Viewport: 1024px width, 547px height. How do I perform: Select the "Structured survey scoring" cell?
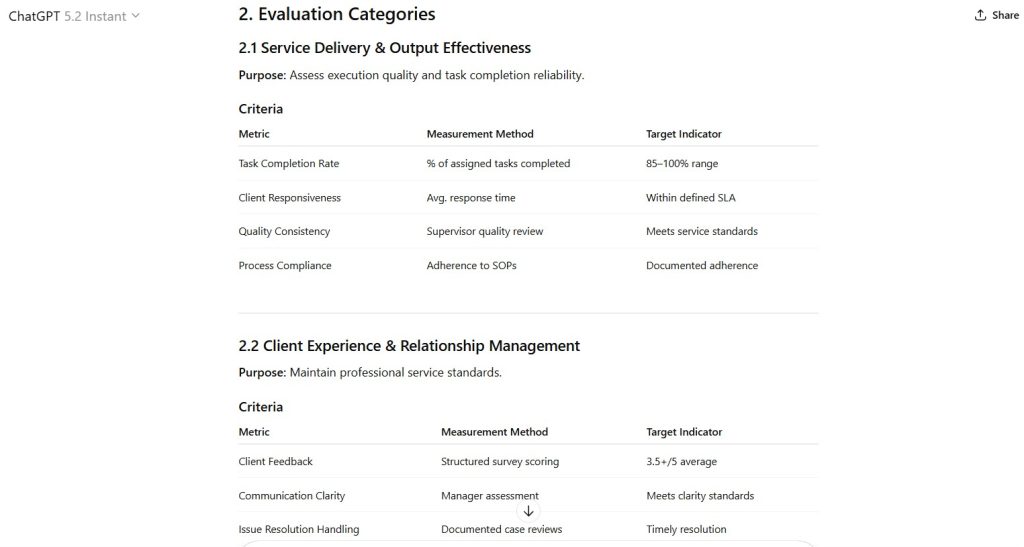pyautogui.click(x=500, y=462)
